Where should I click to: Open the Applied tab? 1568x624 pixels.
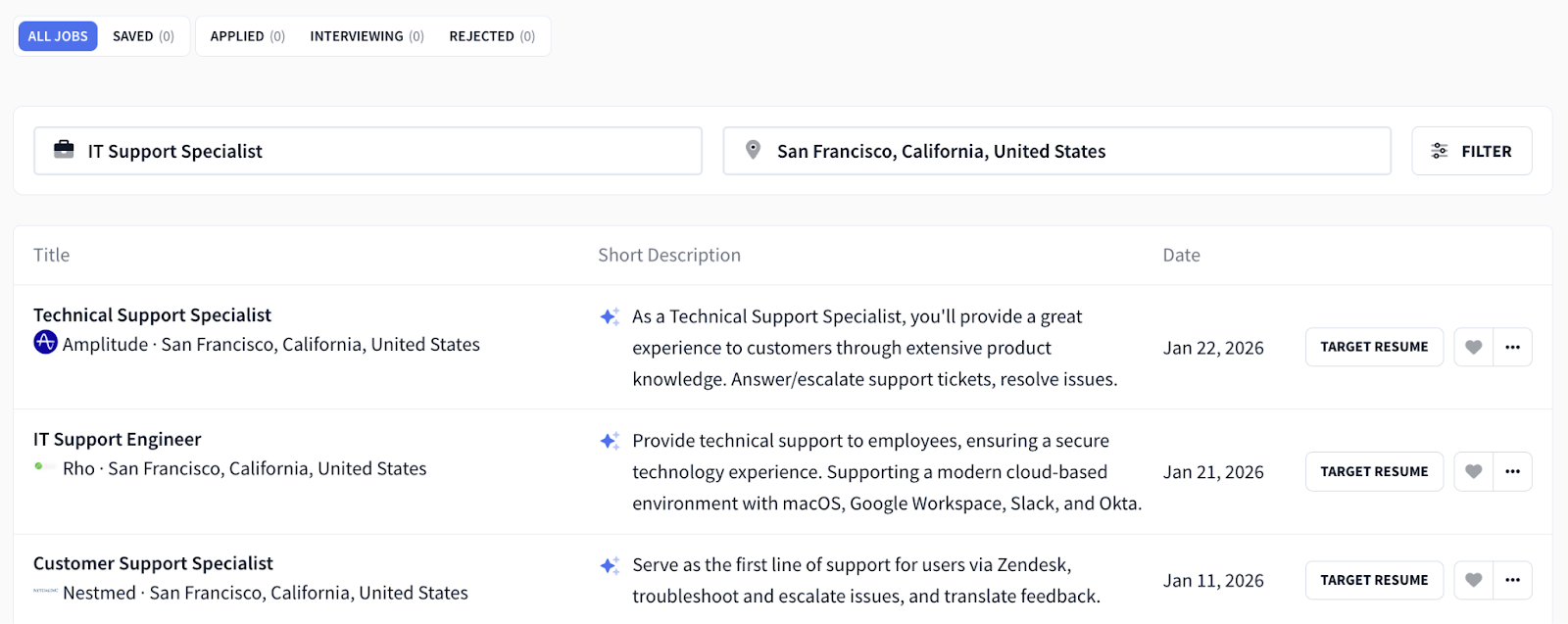click(247, 36)
